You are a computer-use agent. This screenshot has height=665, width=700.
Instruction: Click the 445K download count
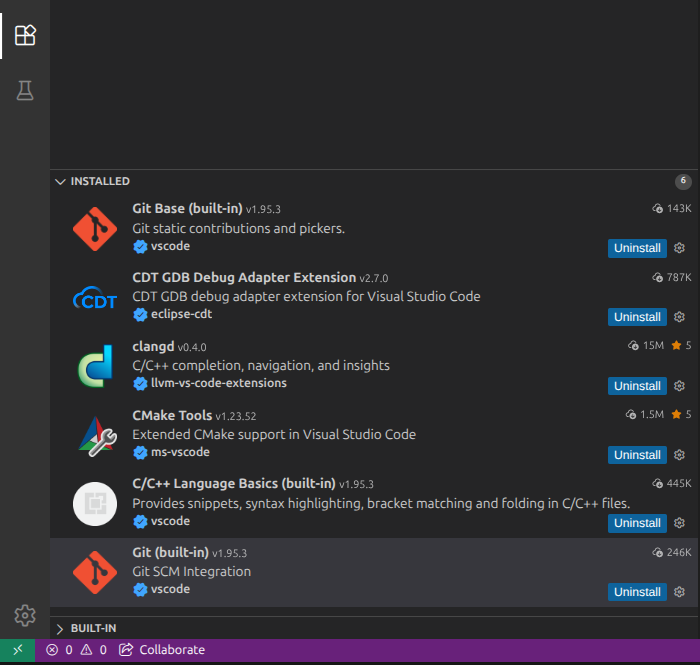(679, 483)
